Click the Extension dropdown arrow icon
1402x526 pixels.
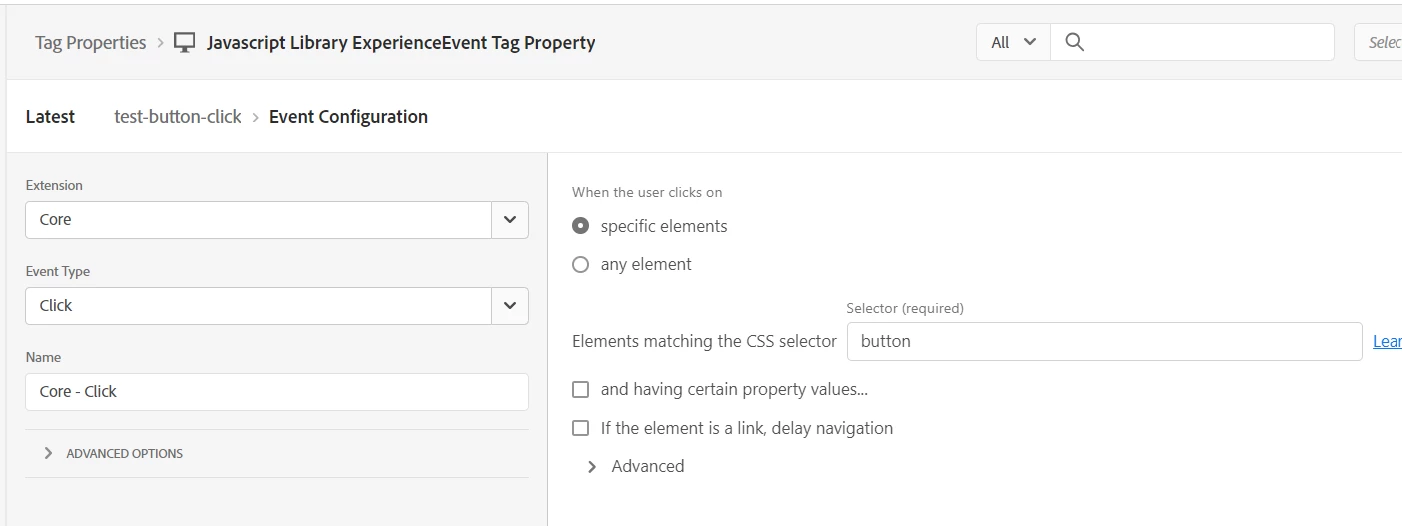coord(510,220)
